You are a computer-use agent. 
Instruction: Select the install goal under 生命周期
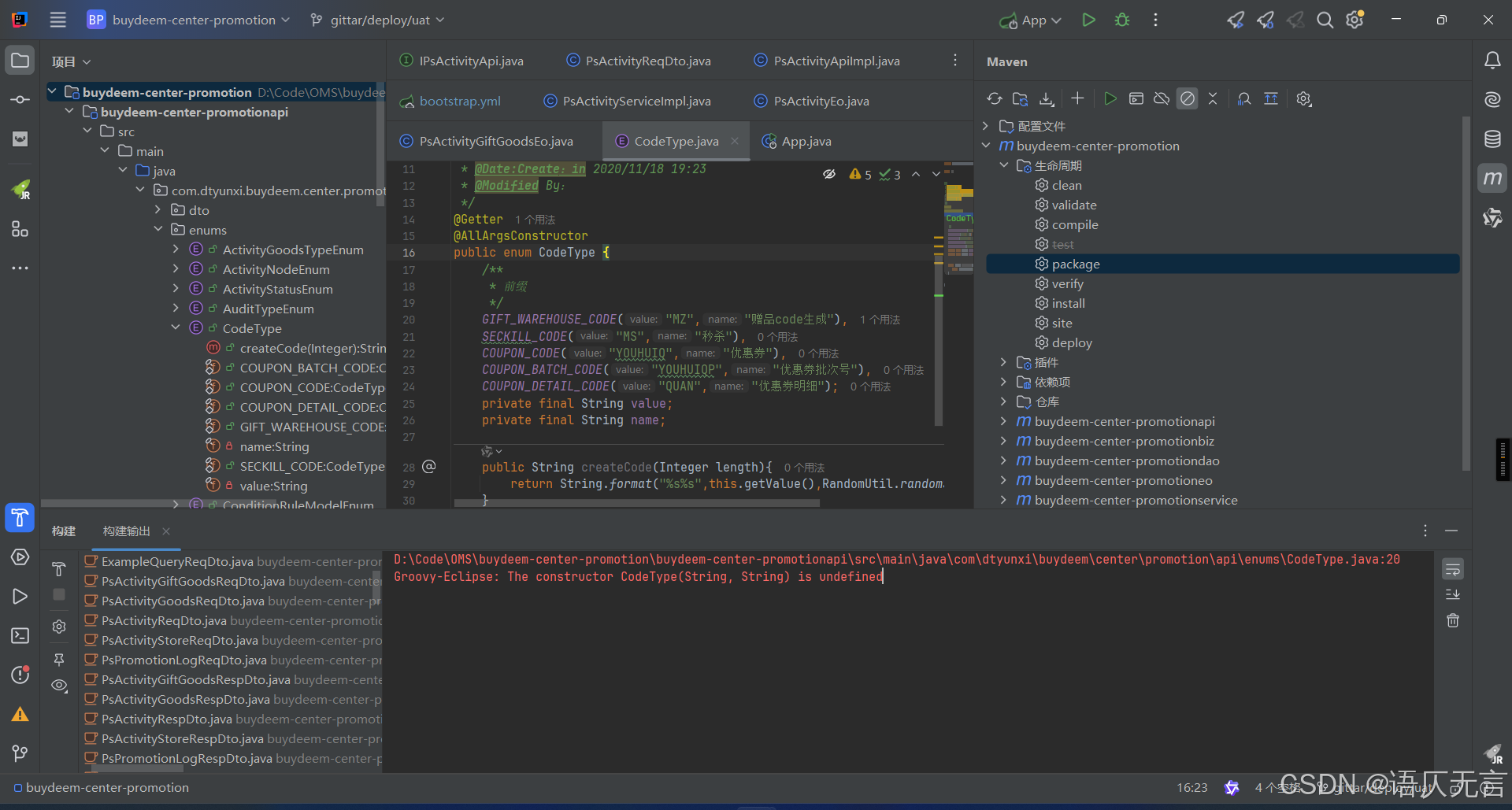pyautogui.click(x=1068, y=303)
